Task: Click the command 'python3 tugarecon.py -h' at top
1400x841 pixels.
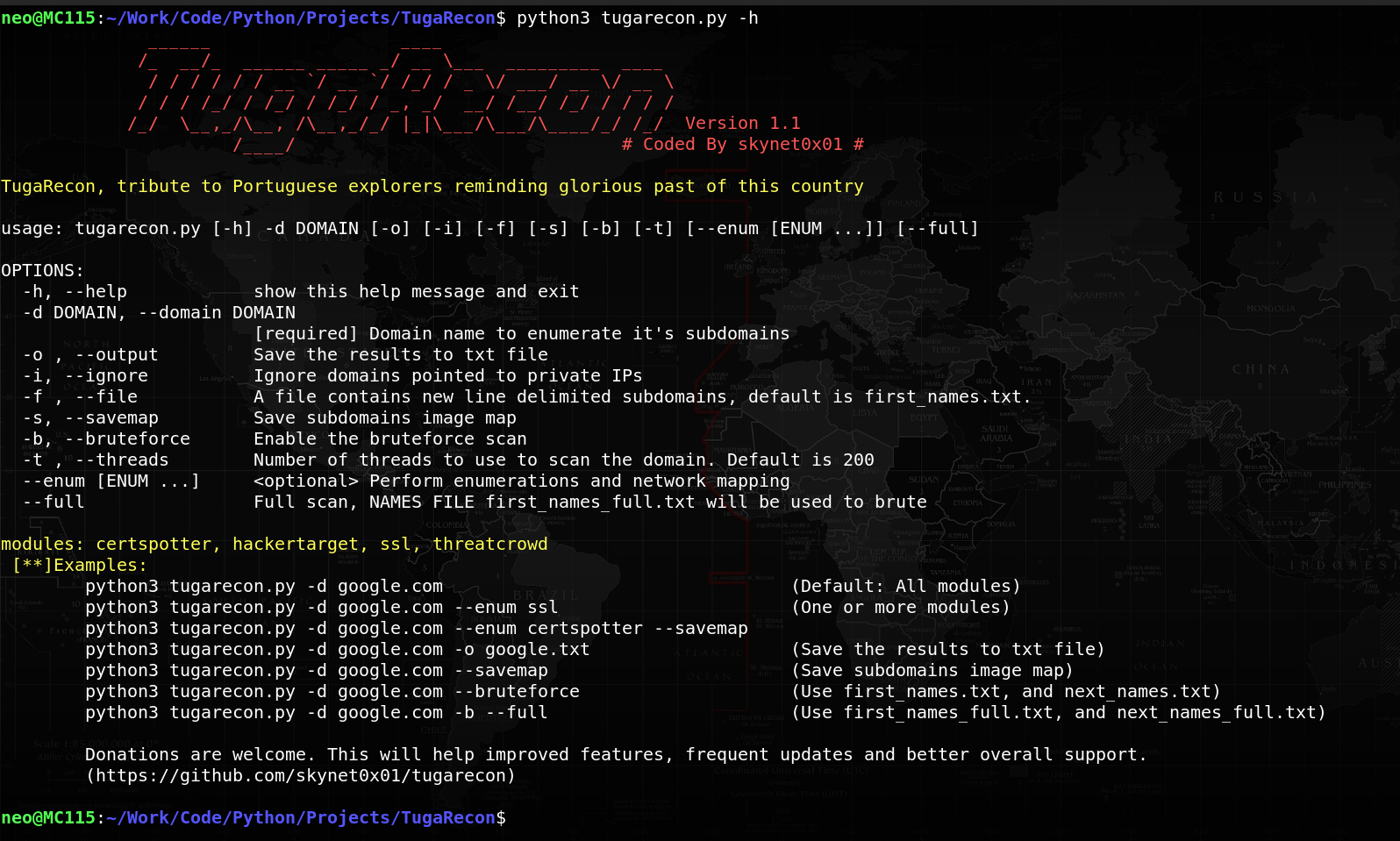Action: (x=638, y=18)
